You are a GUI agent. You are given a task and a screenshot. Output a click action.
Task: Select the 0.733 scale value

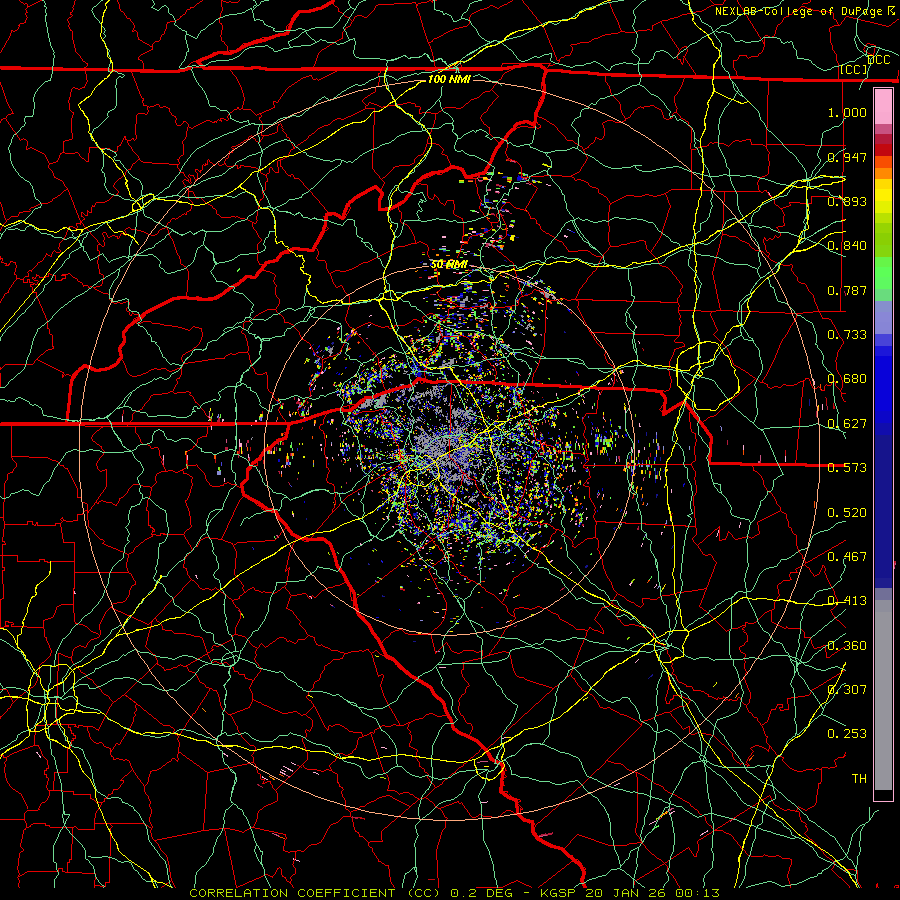pos(847,335)
